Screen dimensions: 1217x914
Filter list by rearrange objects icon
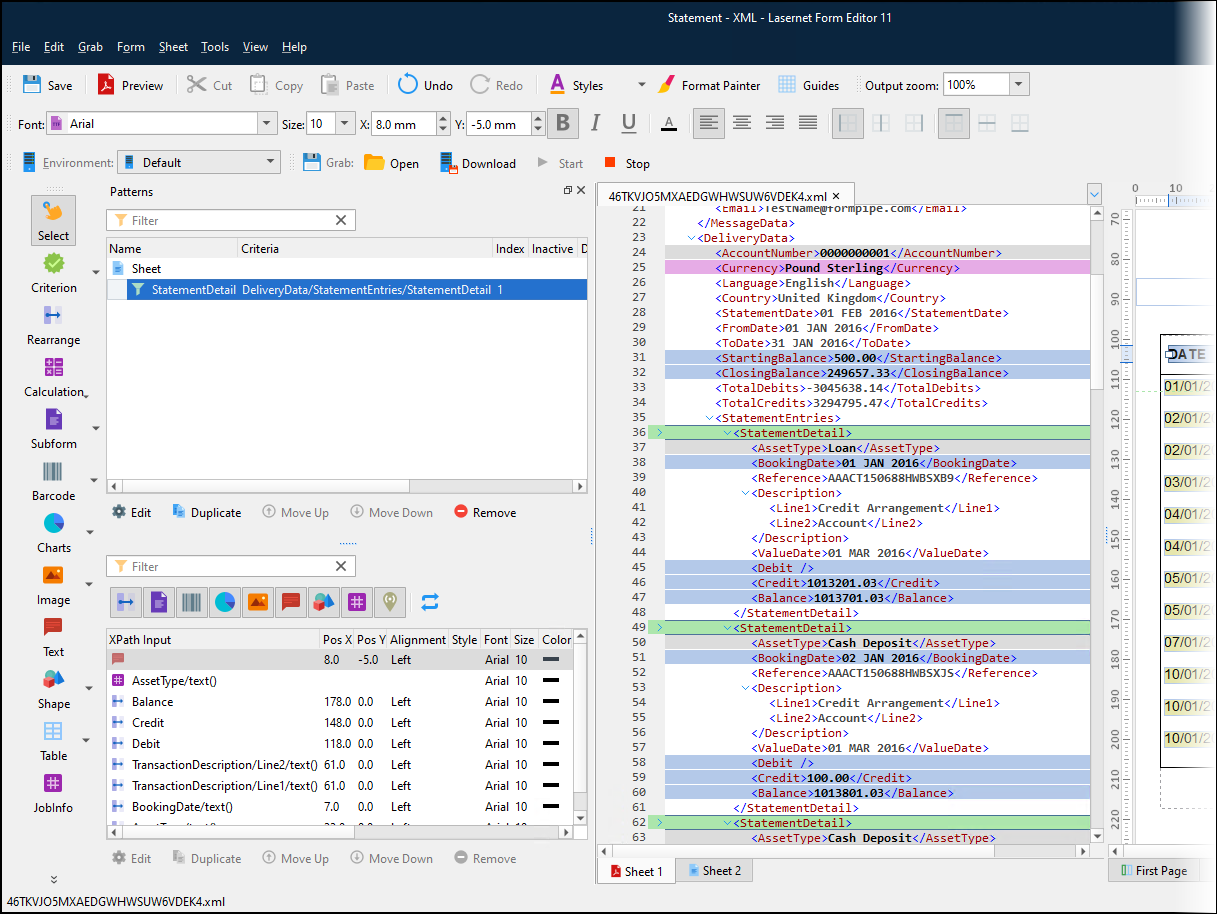[125, 602]
